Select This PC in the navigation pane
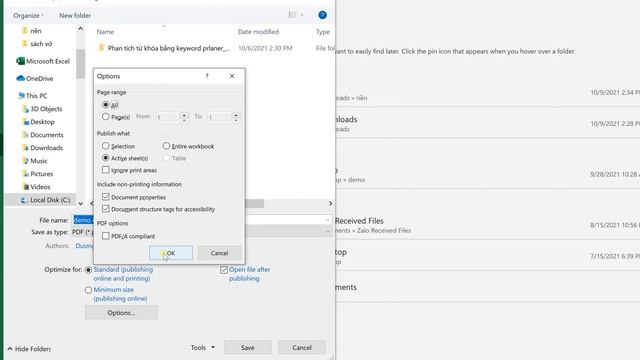Viewport: 640px width, 360px height. (x=32, y=96)
